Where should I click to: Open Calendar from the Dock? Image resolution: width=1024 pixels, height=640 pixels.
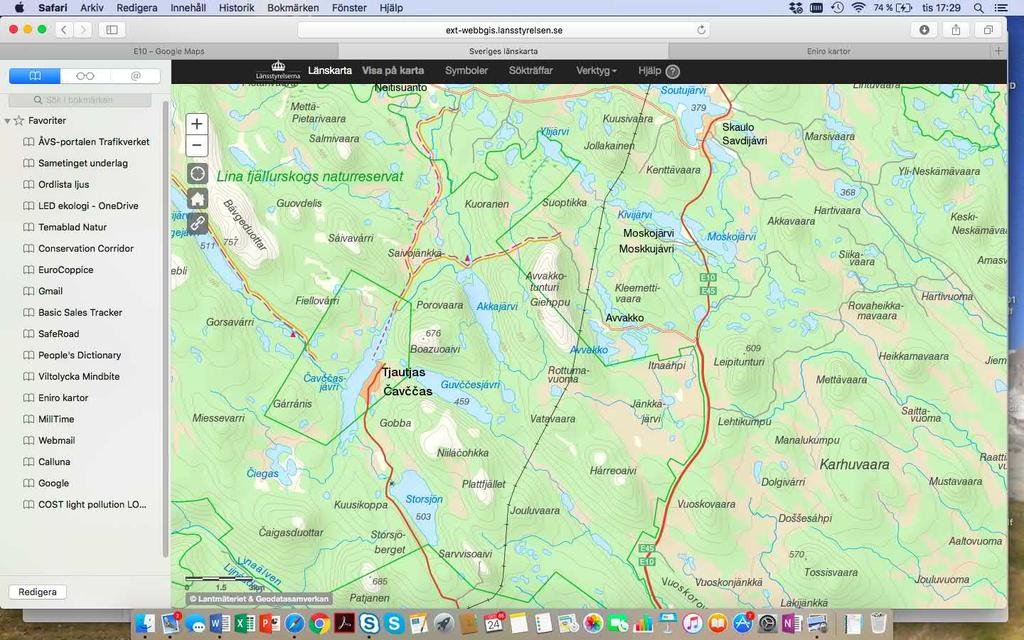pos(494,624)
